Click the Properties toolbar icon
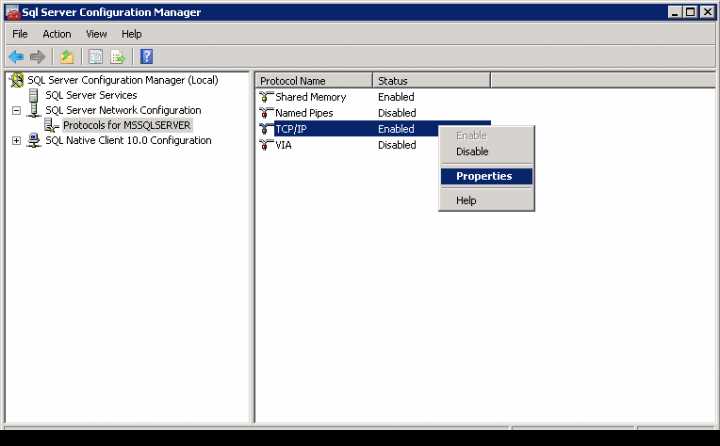 [96, 57]
